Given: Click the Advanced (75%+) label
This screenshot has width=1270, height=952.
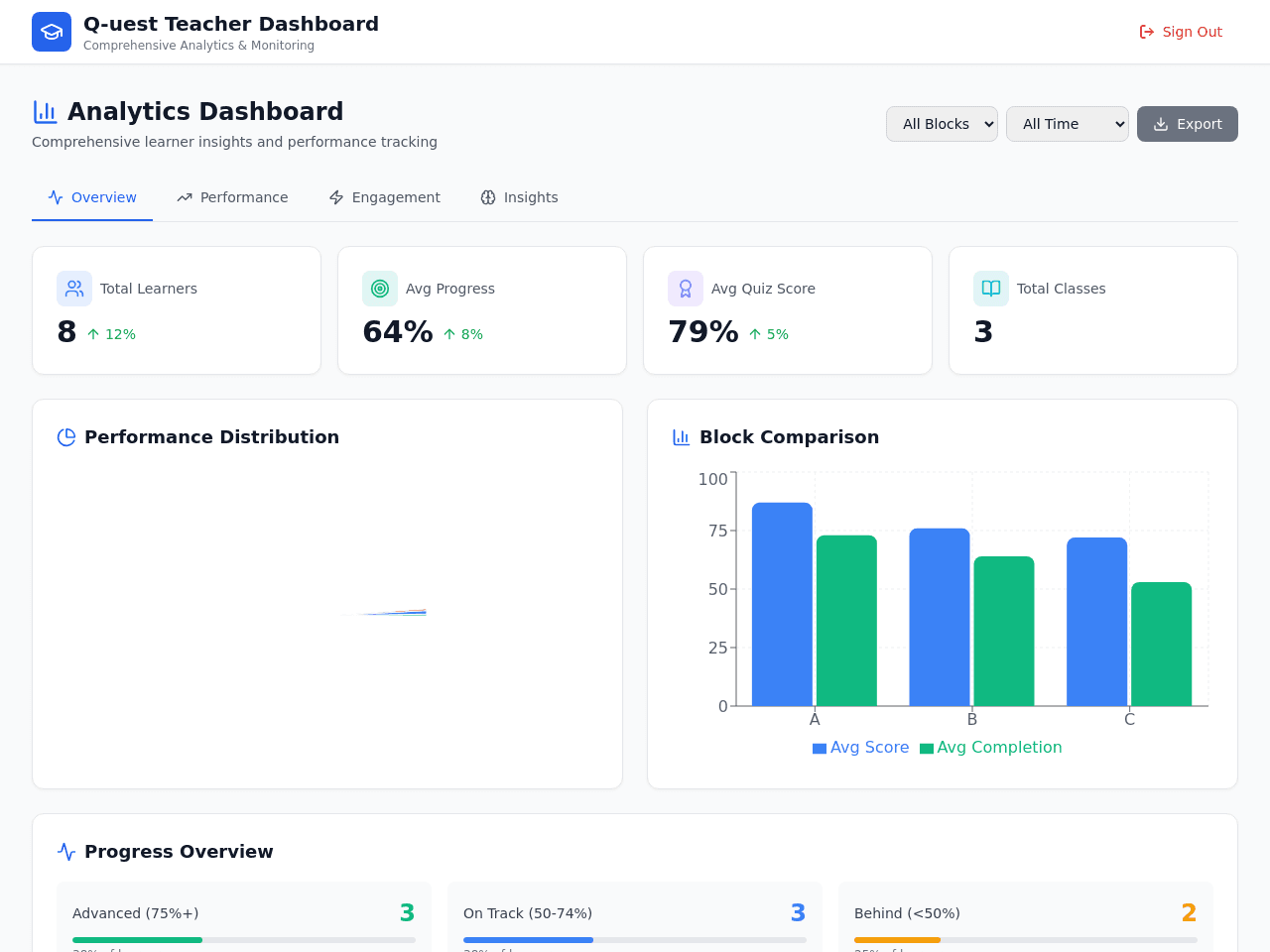Looking at the screenshot, I should (136, 913).
